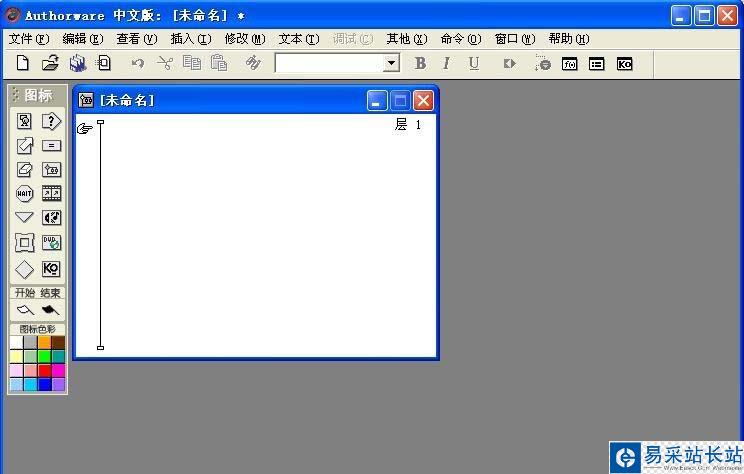The height and width of the screenshot is (474, 744).
Task: Minimize the [未命名] design window
Action: click(377, 101)
